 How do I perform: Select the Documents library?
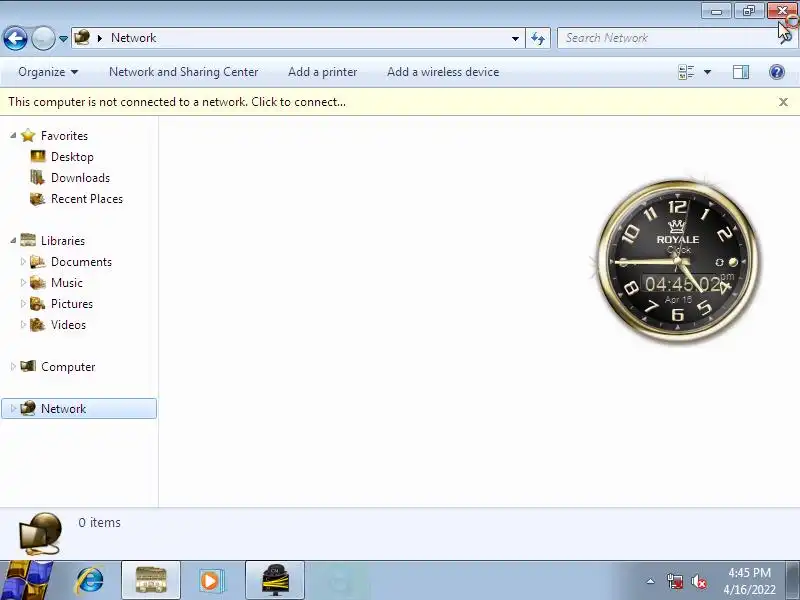(81, 261)
